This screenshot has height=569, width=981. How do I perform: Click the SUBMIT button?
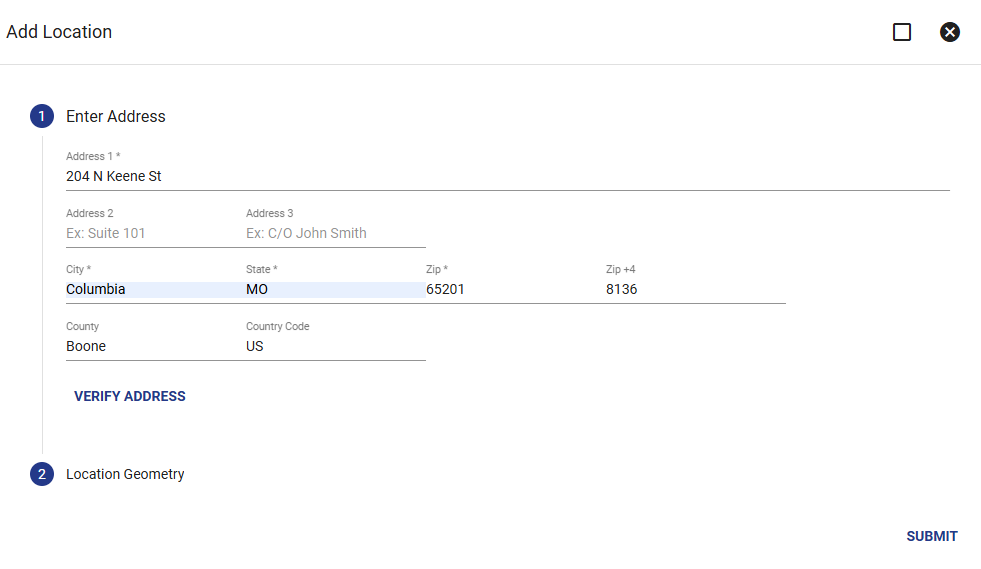pos(932,536)
